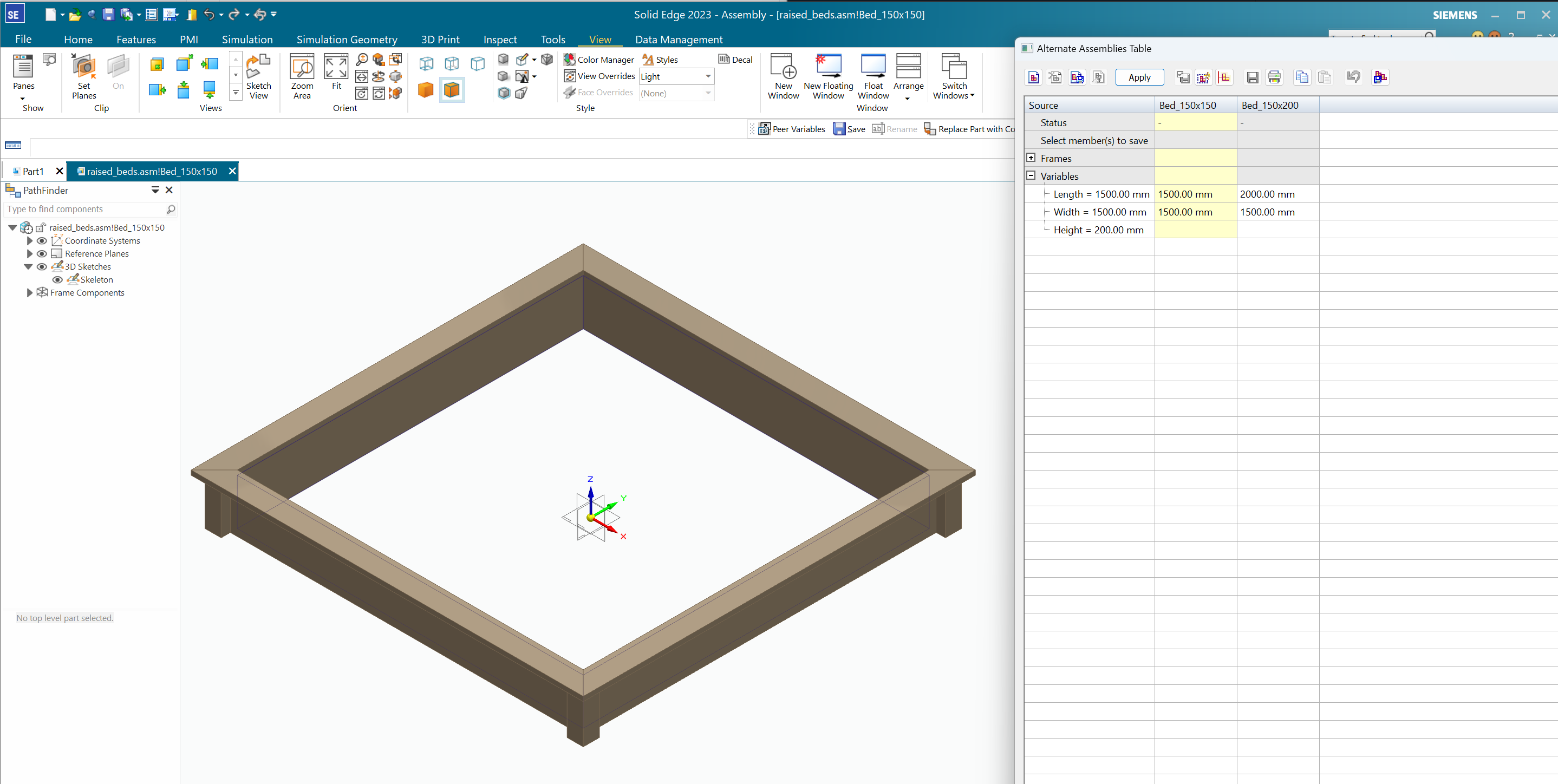Open the Part1 document tab
Viewport: 1558px width, 784px height.
pyautogui.click(x=32, y=171)
